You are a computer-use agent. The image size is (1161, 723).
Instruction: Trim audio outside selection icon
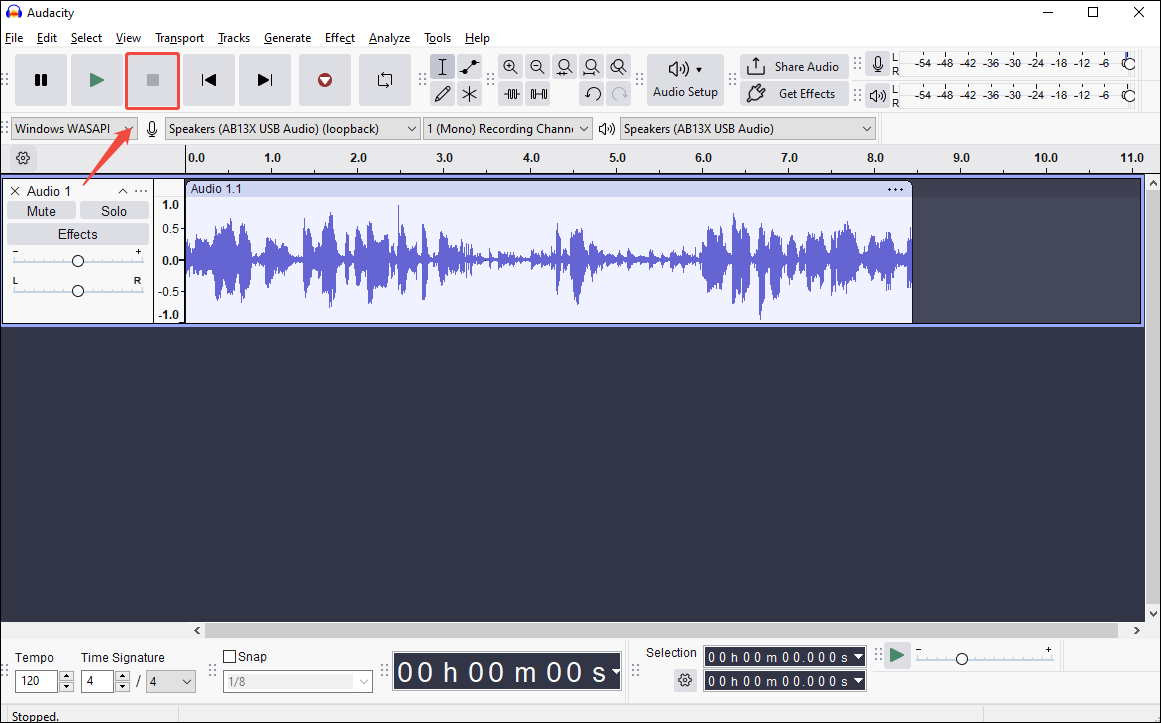coord(511,94)
